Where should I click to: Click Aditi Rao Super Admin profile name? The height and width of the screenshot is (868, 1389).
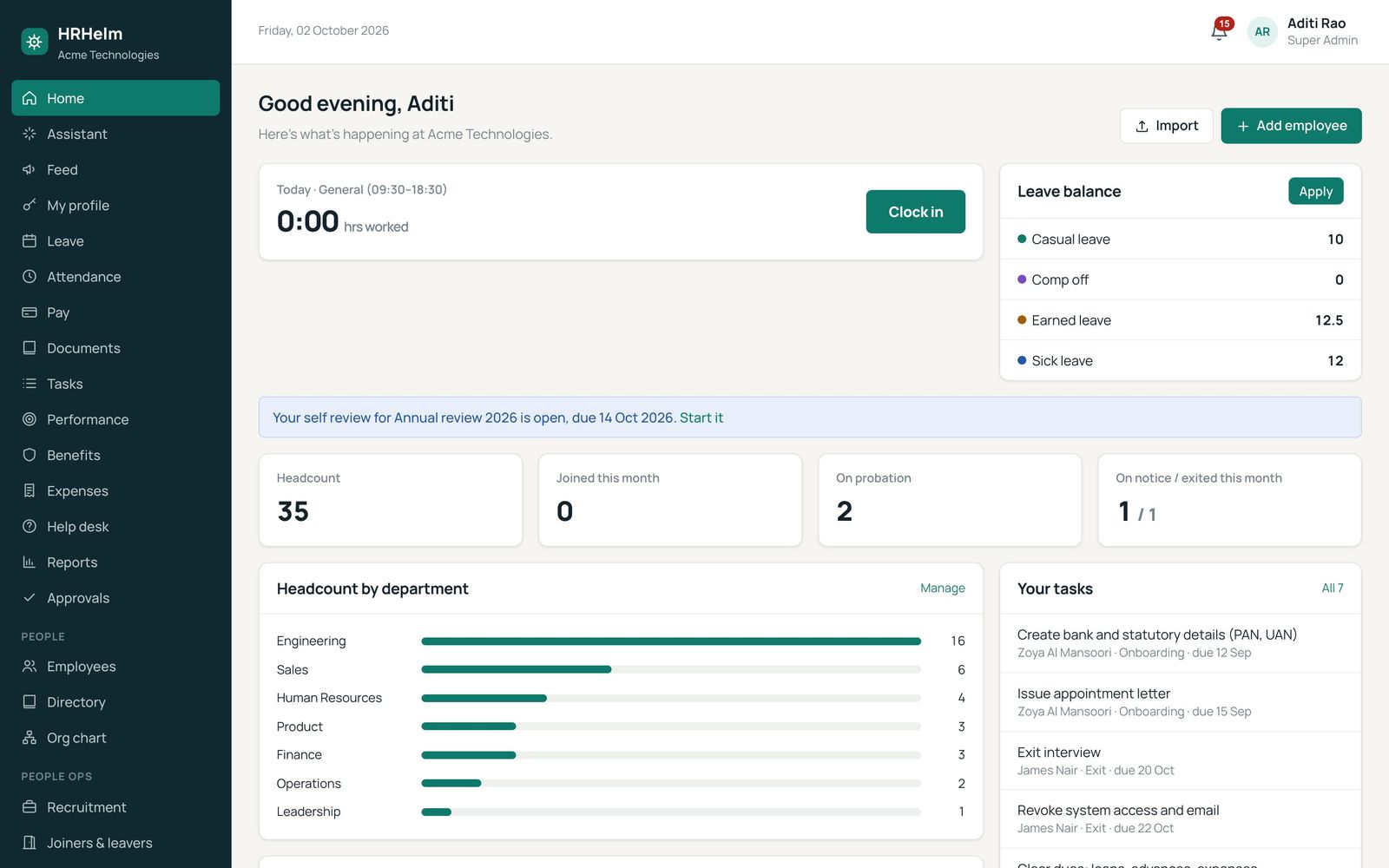1322,31
